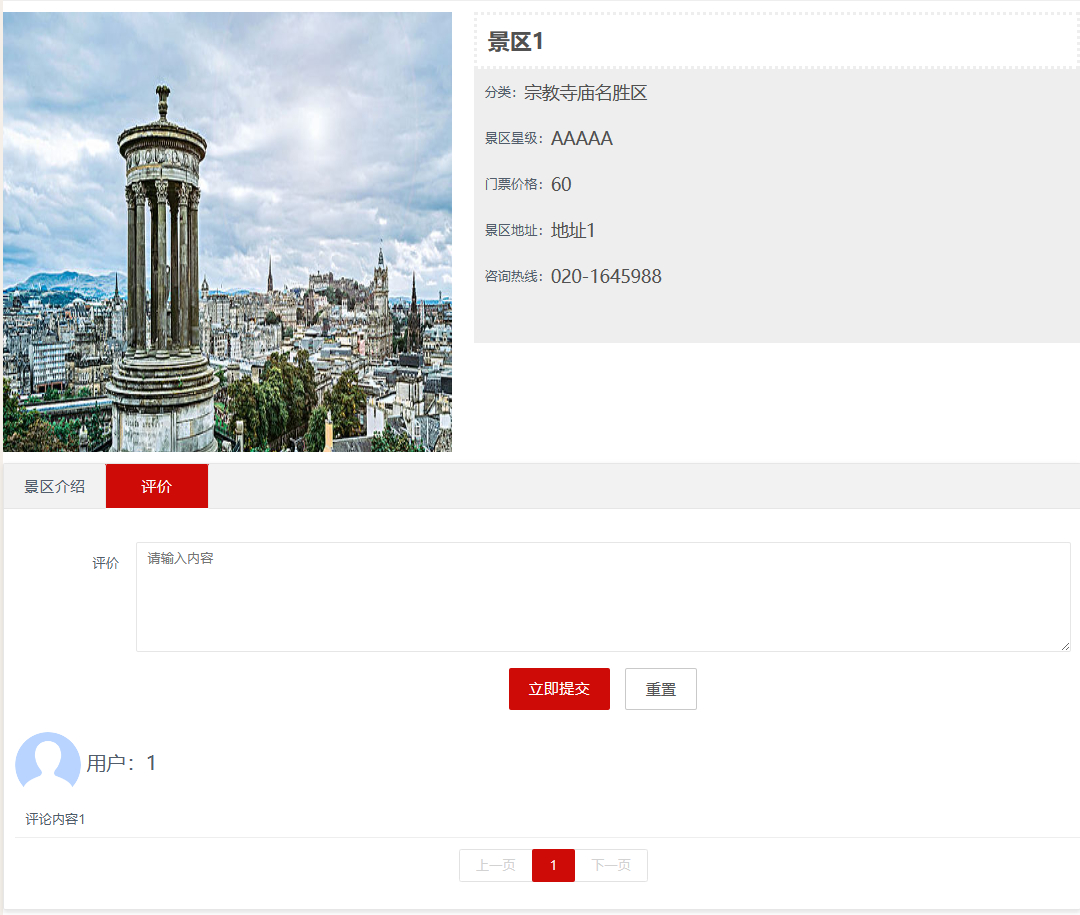
Task: Click the 上一页 pagination button
Action: [x=494, y=865]
